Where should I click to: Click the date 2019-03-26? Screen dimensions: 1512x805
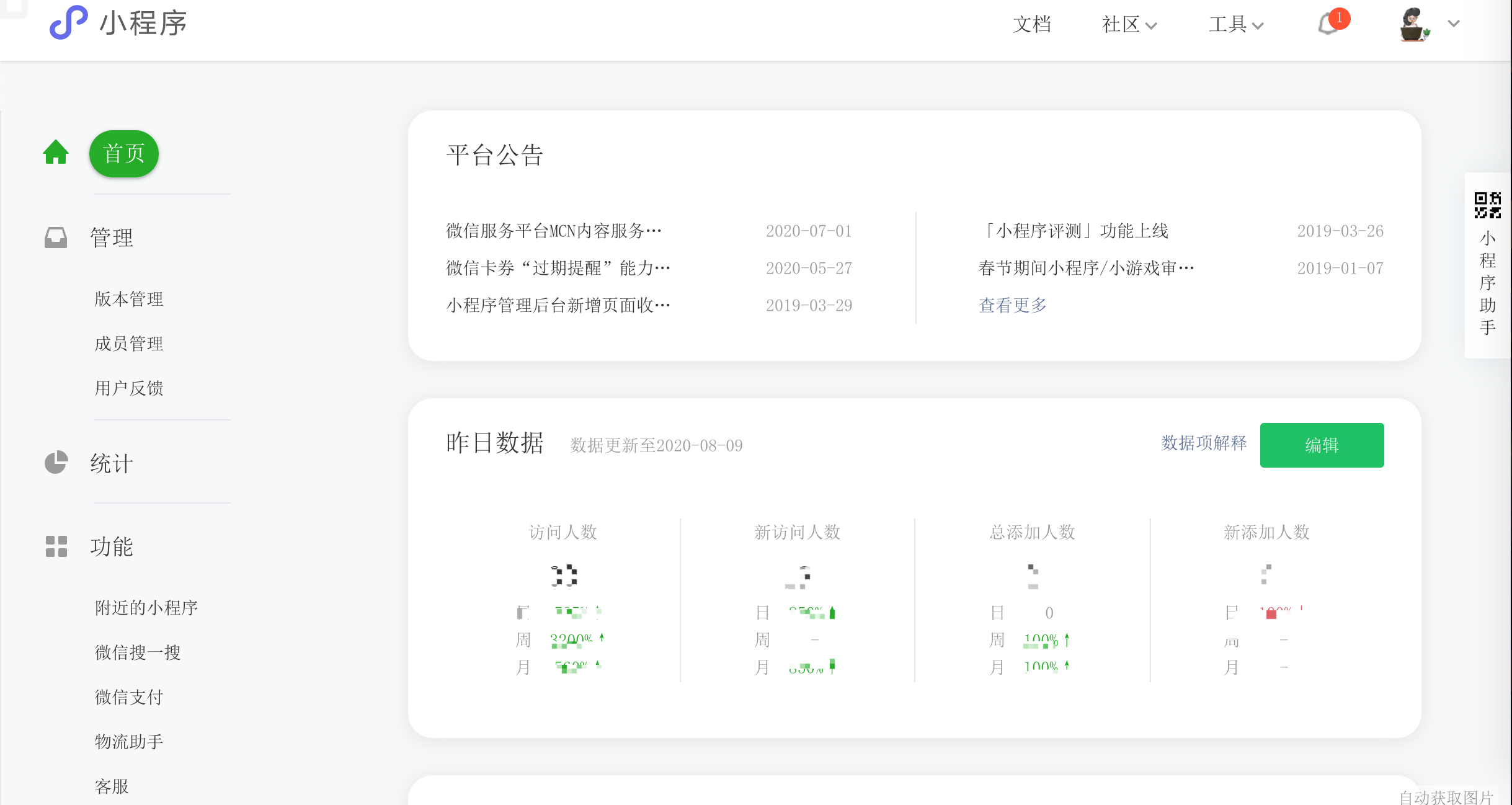1340,231
